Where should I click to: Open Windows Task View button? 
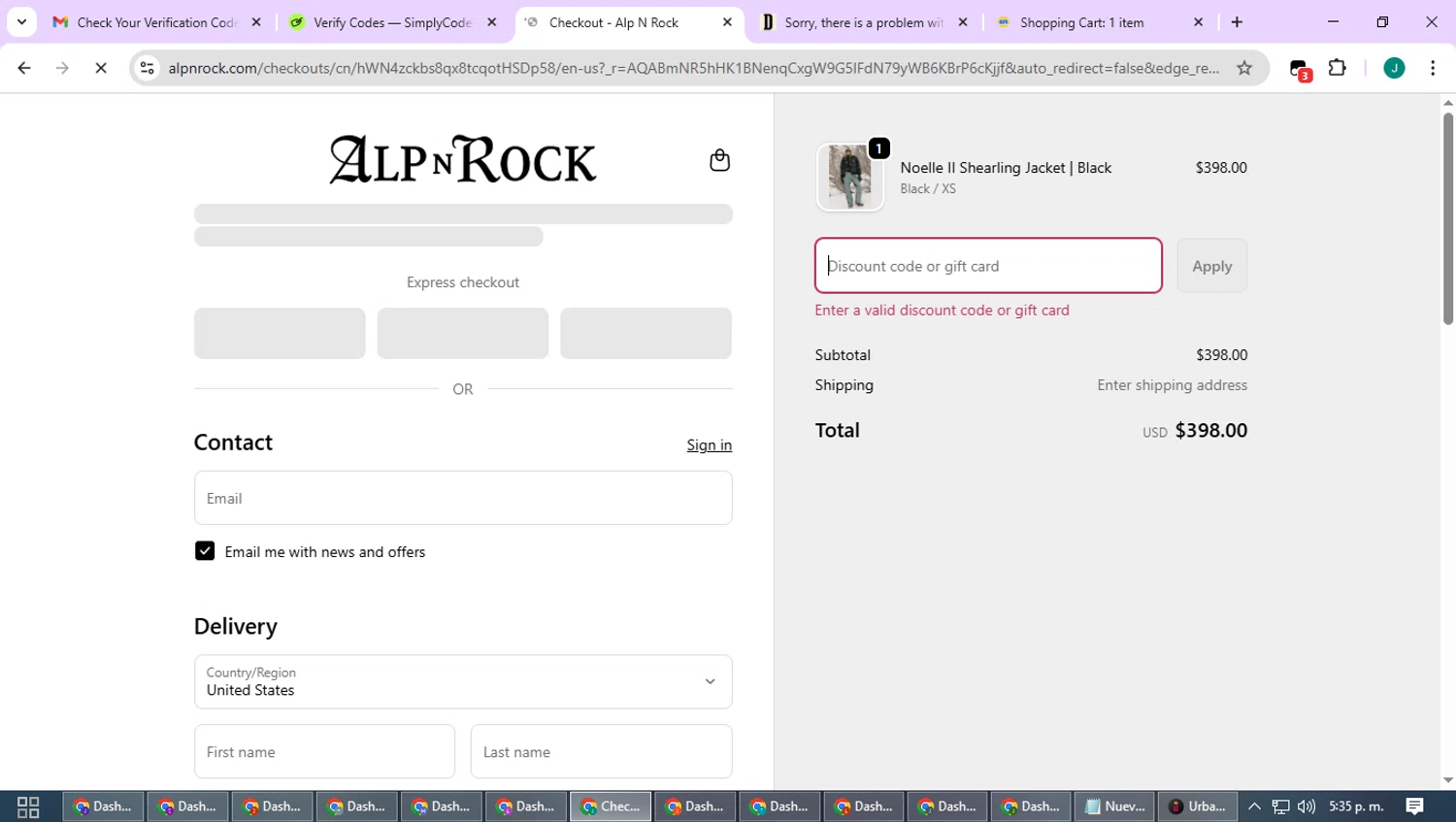[28, 806]
